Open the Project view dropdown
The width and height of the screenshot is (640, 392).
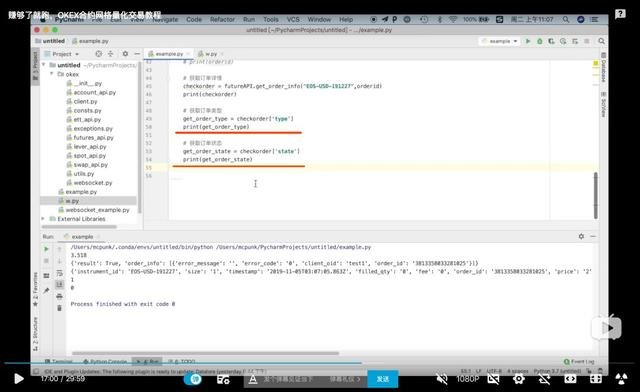61,54
